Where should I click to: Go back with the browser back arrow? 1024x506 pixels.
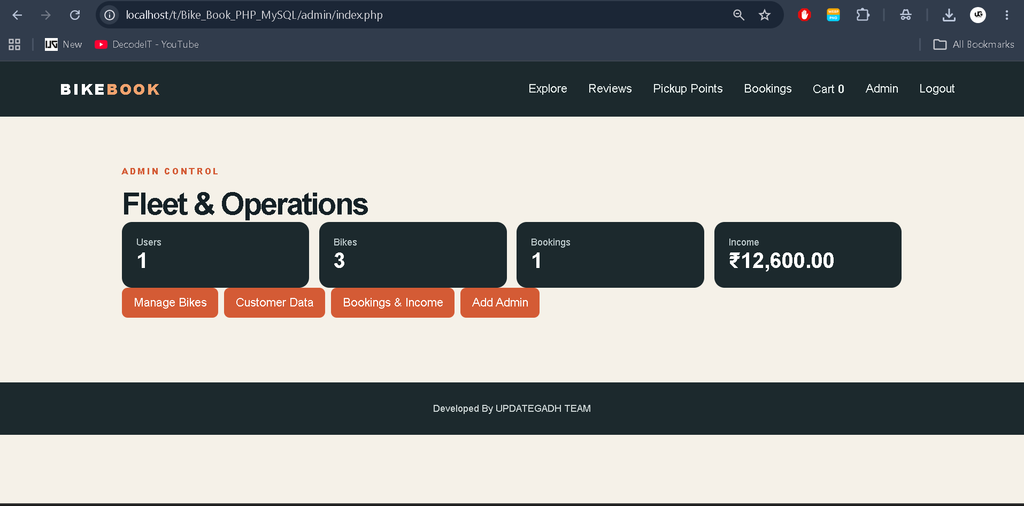pyautogui.click(x=18, y=15)
